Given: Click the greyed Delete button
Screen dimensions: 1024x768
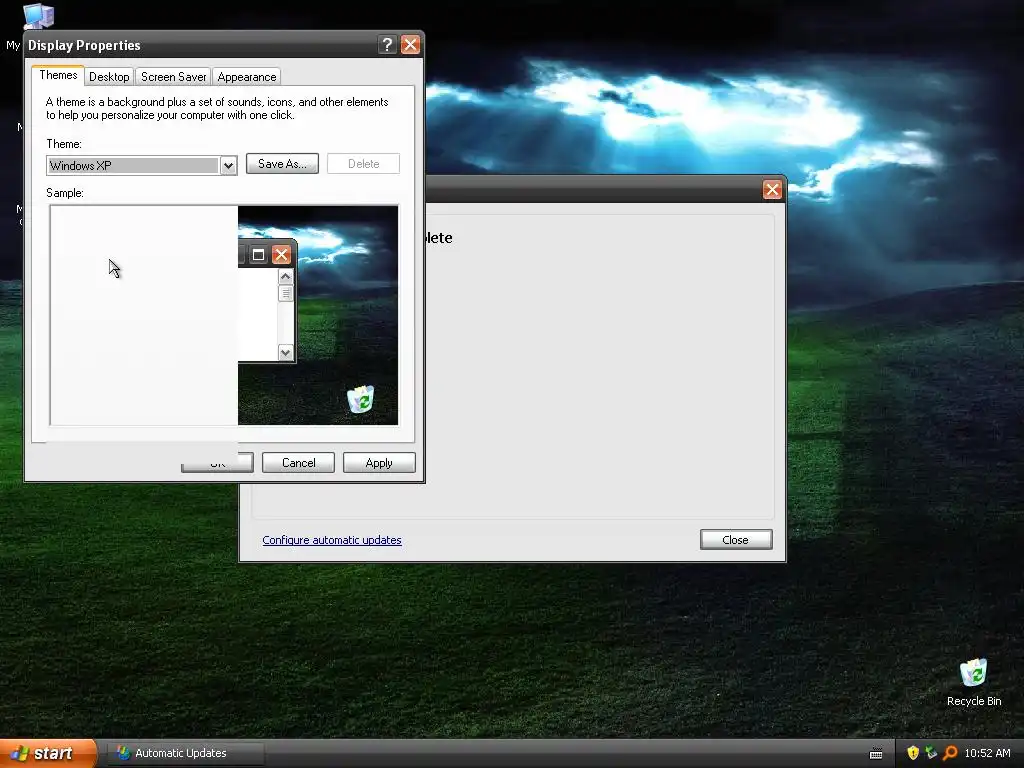Looking at the screenshot, I should (363, 164).
